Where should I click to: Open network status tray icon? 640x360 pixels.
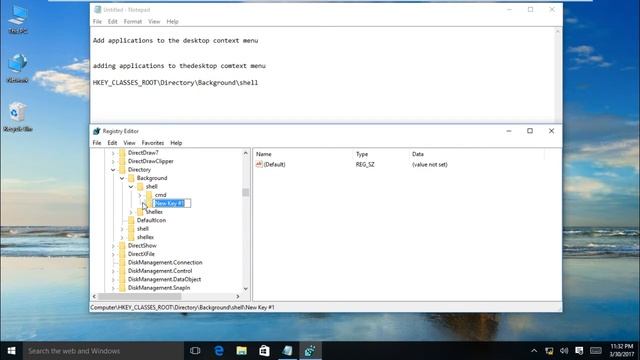coord(549,351)
